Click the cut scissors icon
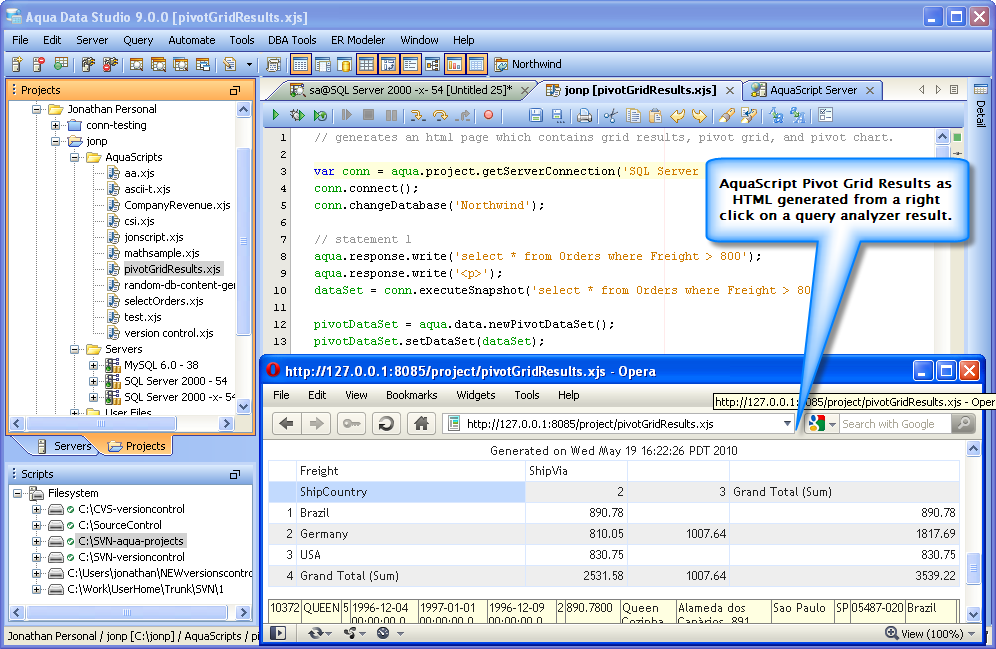This screenshot has height=649, width=996. 609,116
